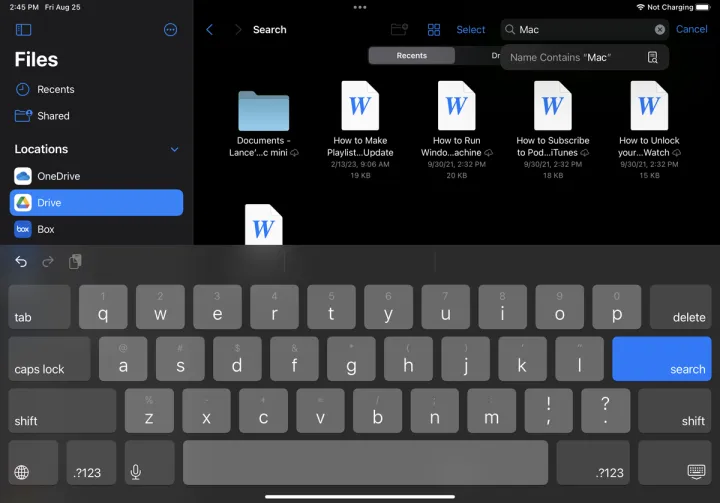Choose the Name Contains "Mac" suggestion
The width and height of the screenshot is (720, 503).
pyautogui.click(x=584, y=57)
